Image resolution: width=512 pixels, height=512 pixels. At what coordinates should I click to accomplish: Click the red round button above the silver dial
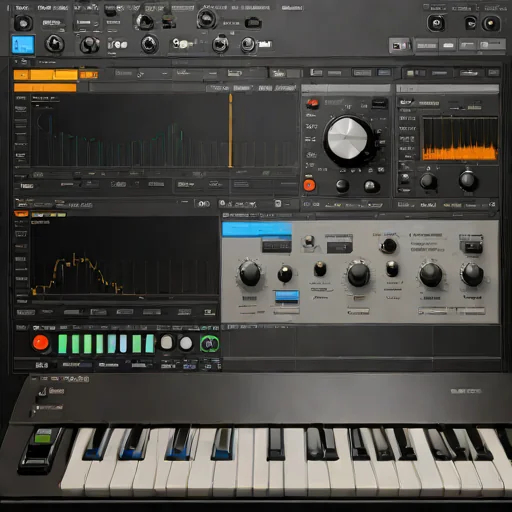point(312,103)
